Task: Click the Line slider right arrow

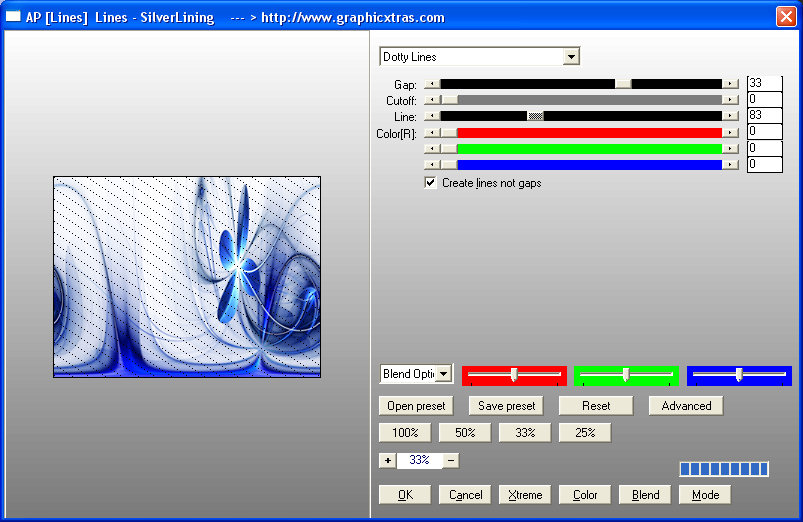Action: click(731, 116)
